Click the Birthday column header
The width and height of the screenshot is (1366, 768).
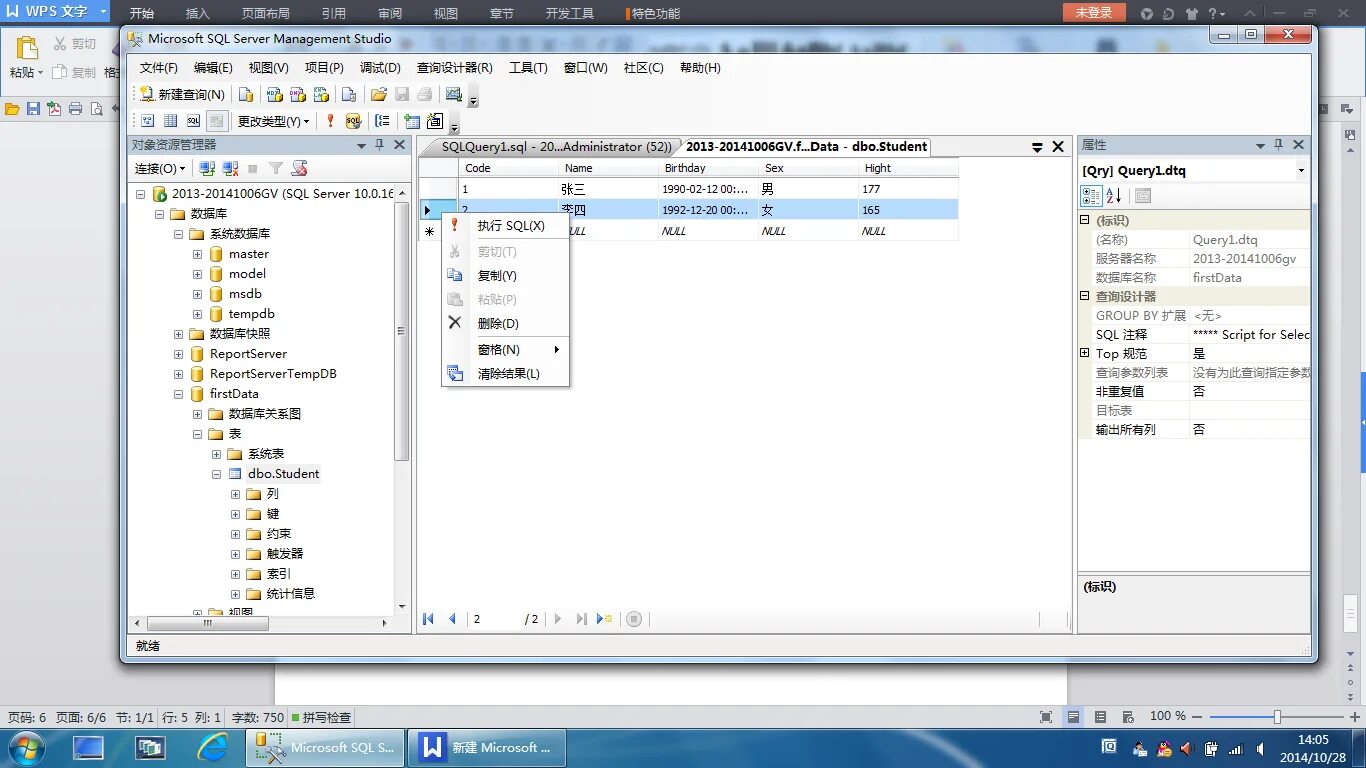[708, 168]
